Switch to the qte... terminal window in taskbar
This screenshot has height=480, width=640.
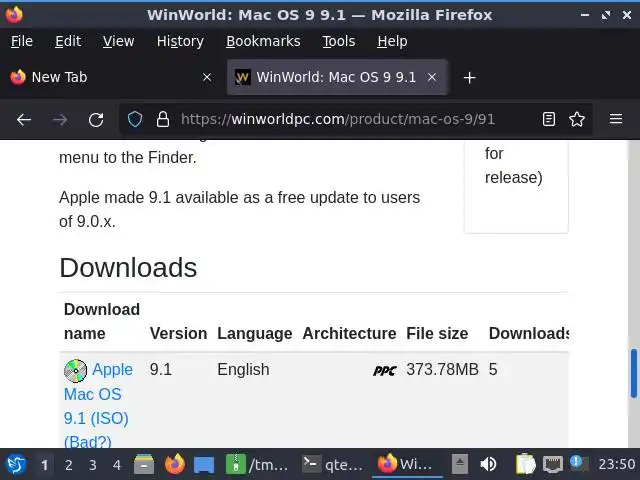(x=333, y=464)
